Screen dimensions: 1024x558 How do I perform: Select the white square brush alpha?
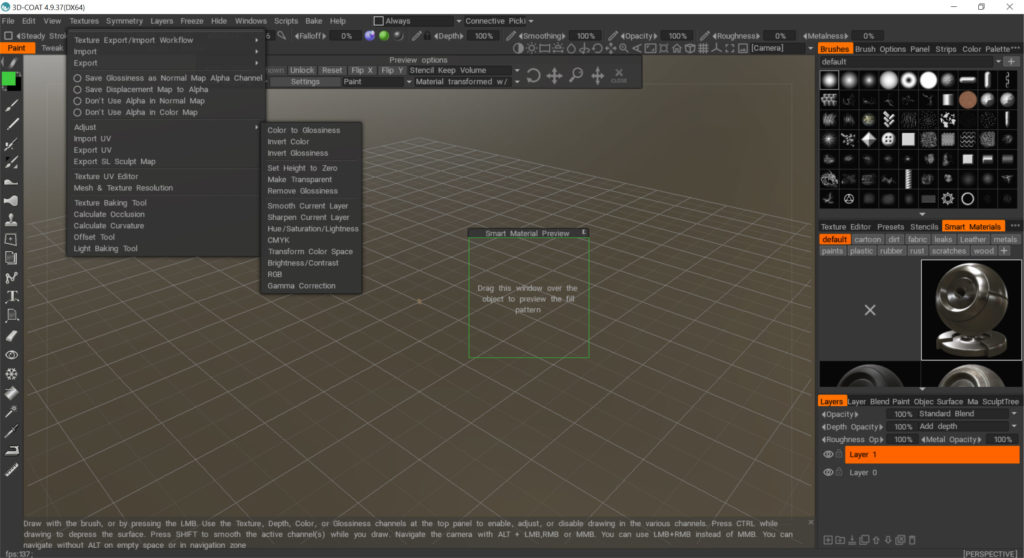[908, 139]
